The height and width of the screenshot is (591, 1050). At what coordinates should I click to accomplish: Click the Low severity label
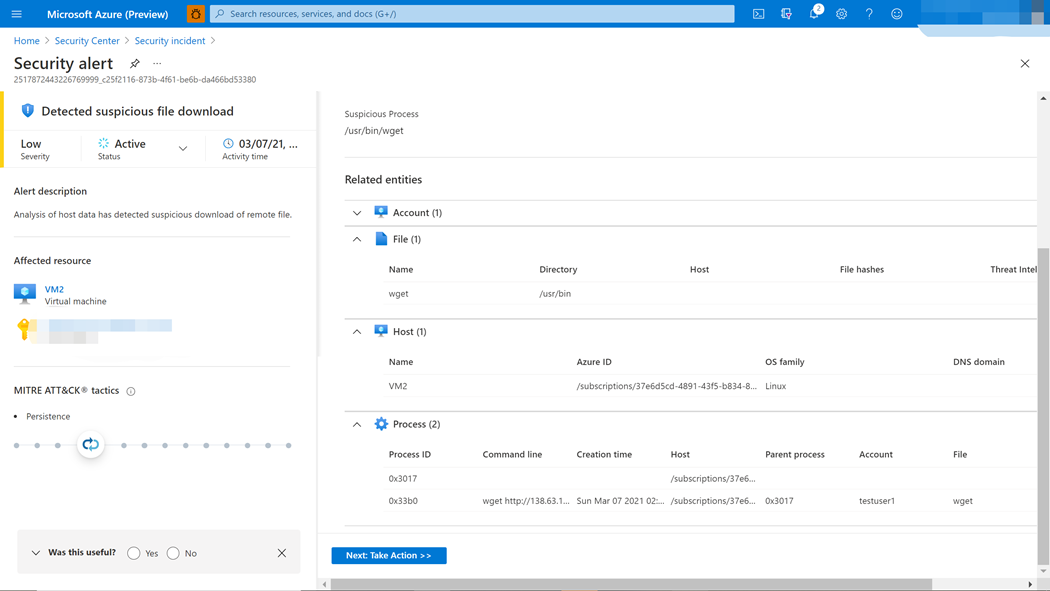(x=31, y=144)
